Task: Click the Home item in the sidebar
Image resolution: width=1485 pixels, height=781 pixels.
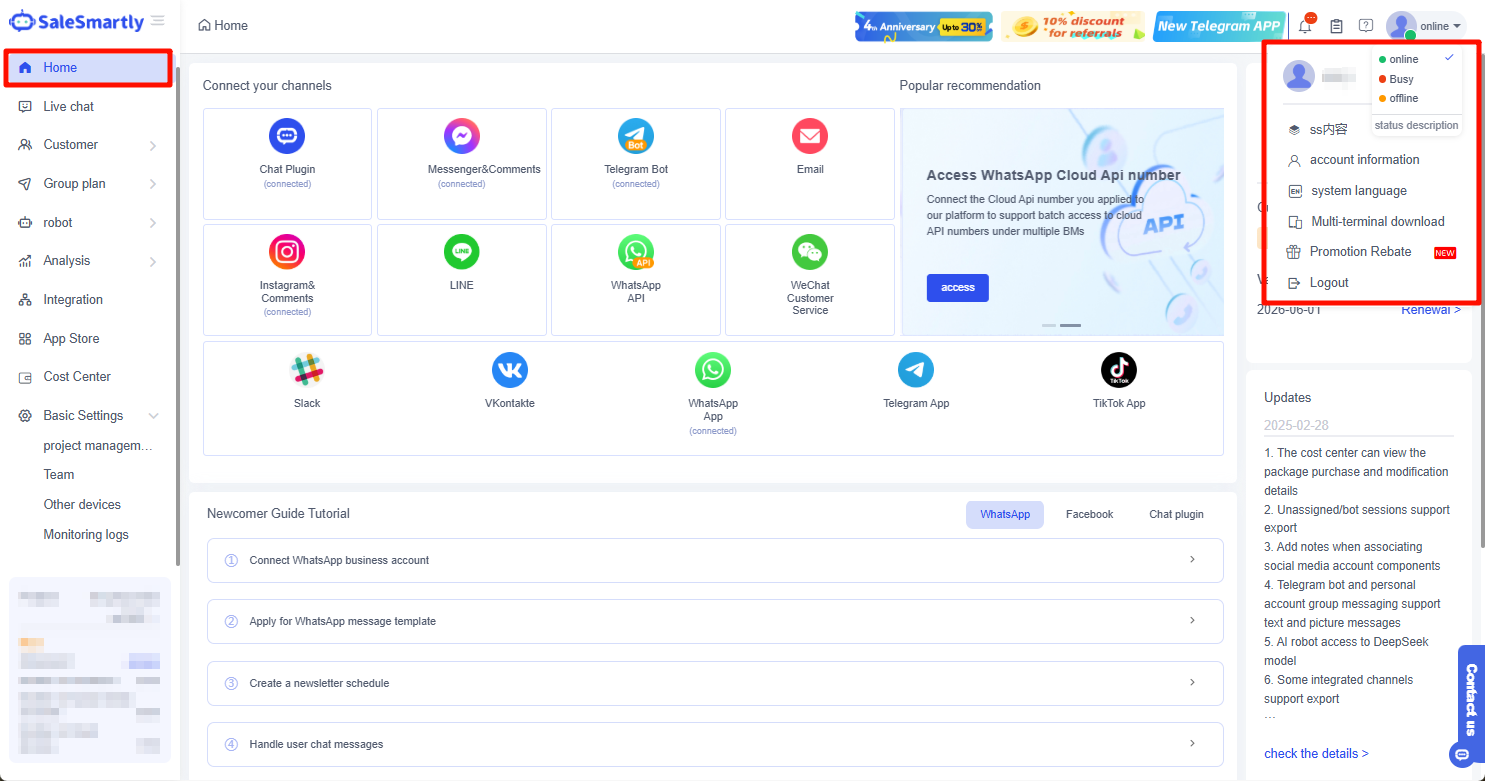Action: tap(88, 68)
